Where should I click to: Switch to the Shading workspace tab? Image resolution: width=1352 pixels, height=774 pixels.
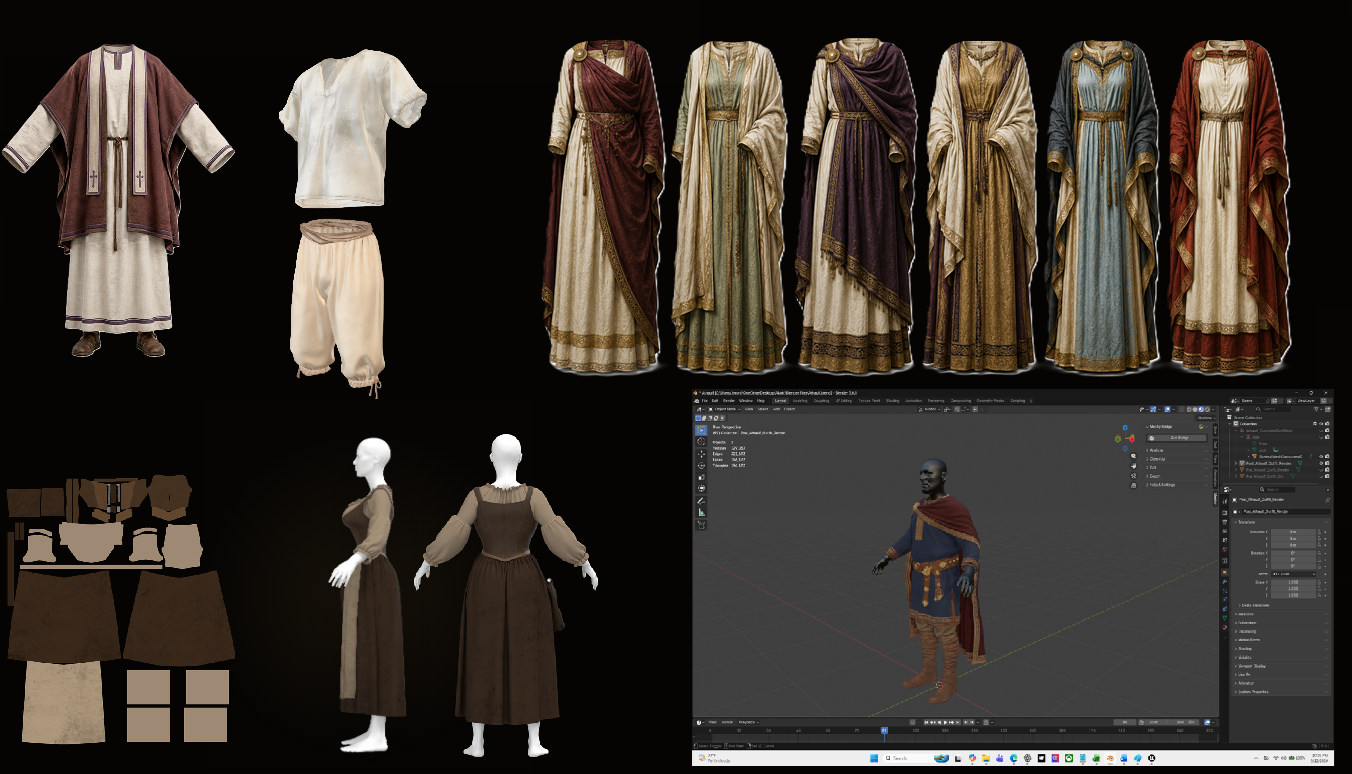tap(892, 401)
